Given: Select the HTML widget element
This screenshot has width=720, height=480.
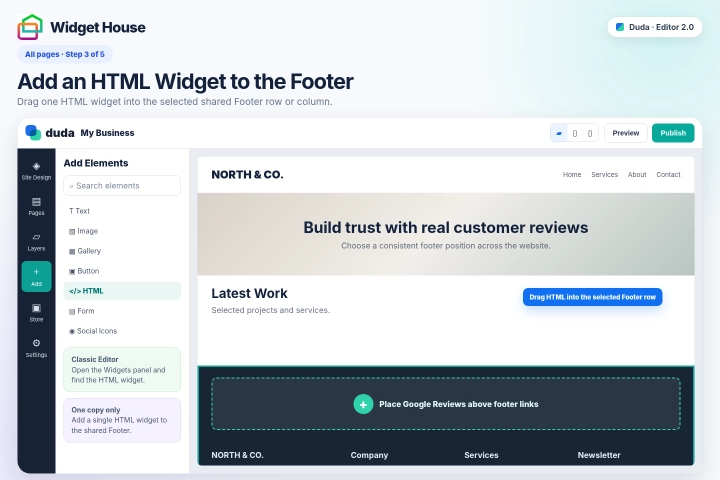Looking at the screenshot, I should pyautogui.click(x=122, y=291).
